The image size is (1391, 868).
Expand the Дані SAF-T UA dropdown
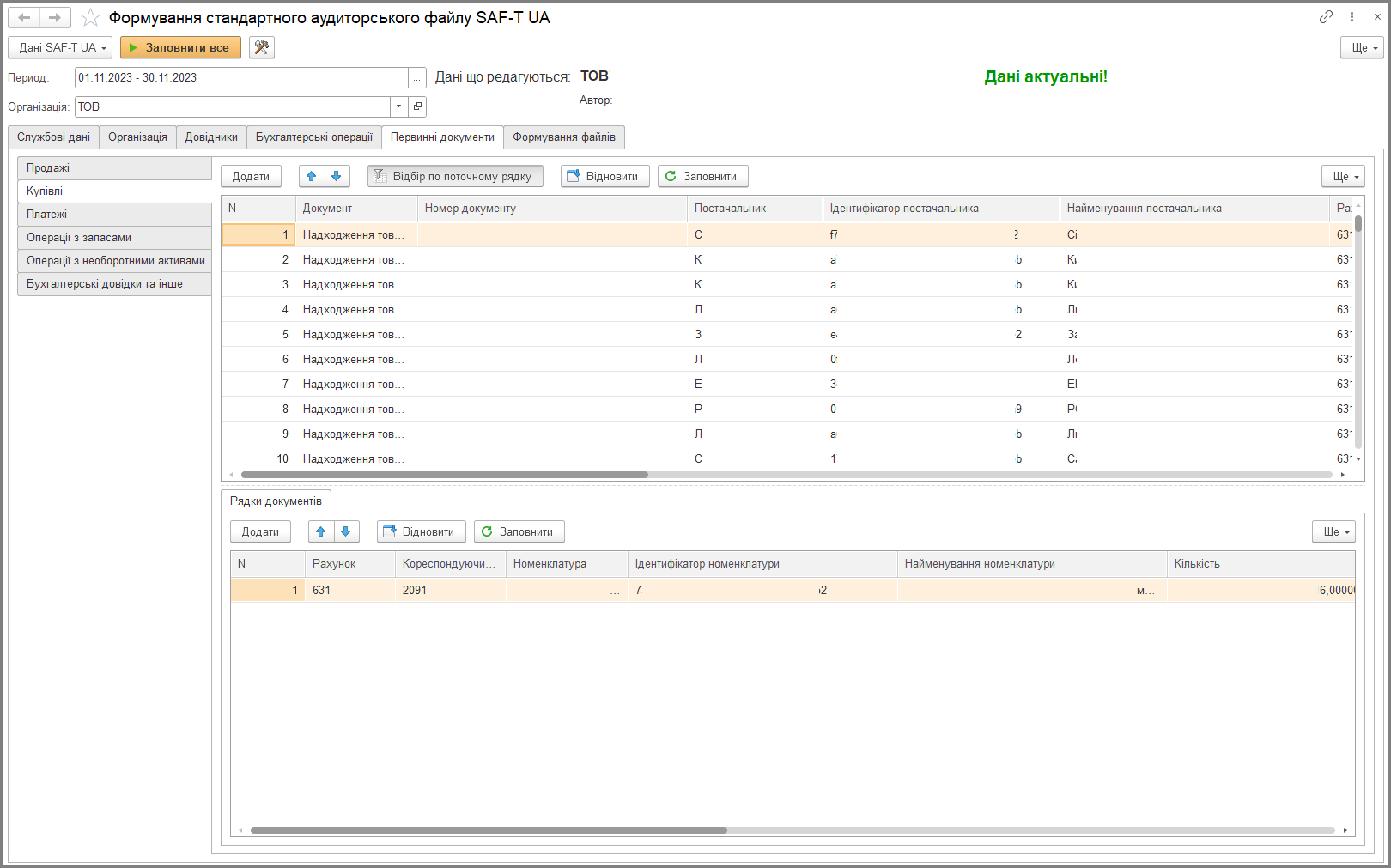tap(60, 47)
